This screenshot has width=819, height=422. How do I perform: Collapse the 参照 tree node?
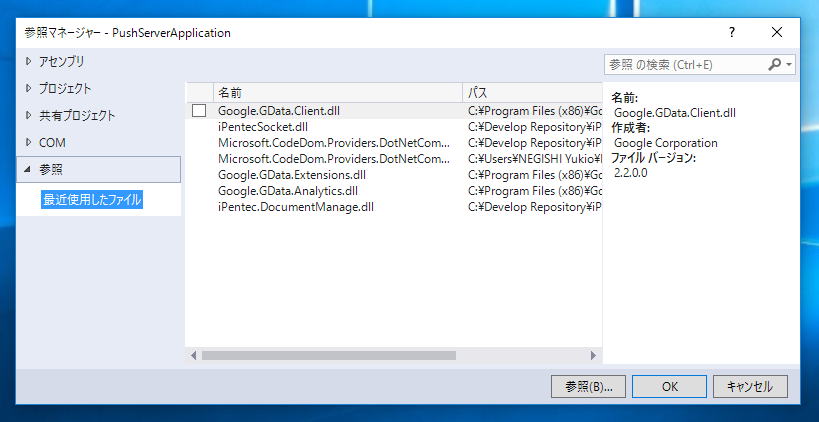pyautogui.click(x=28, y=170)
